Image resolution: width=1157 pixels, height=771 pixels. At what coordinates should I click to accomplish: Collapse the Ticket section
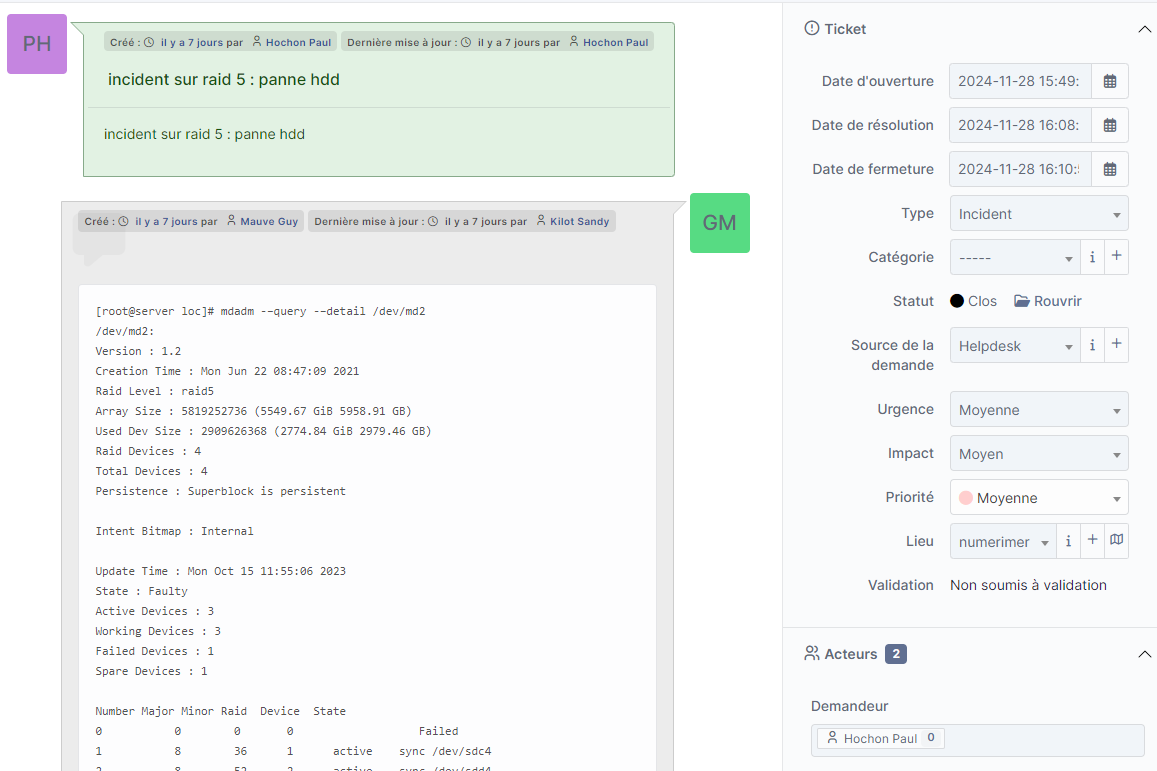click(1144, 29)
